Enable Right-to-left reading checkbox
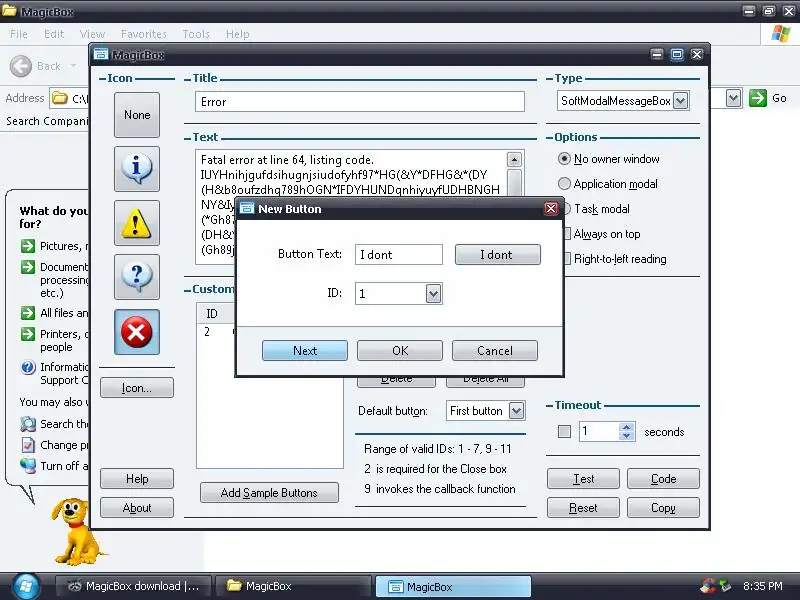This screenshot has width=800, height=600. [x=567, y=259]
